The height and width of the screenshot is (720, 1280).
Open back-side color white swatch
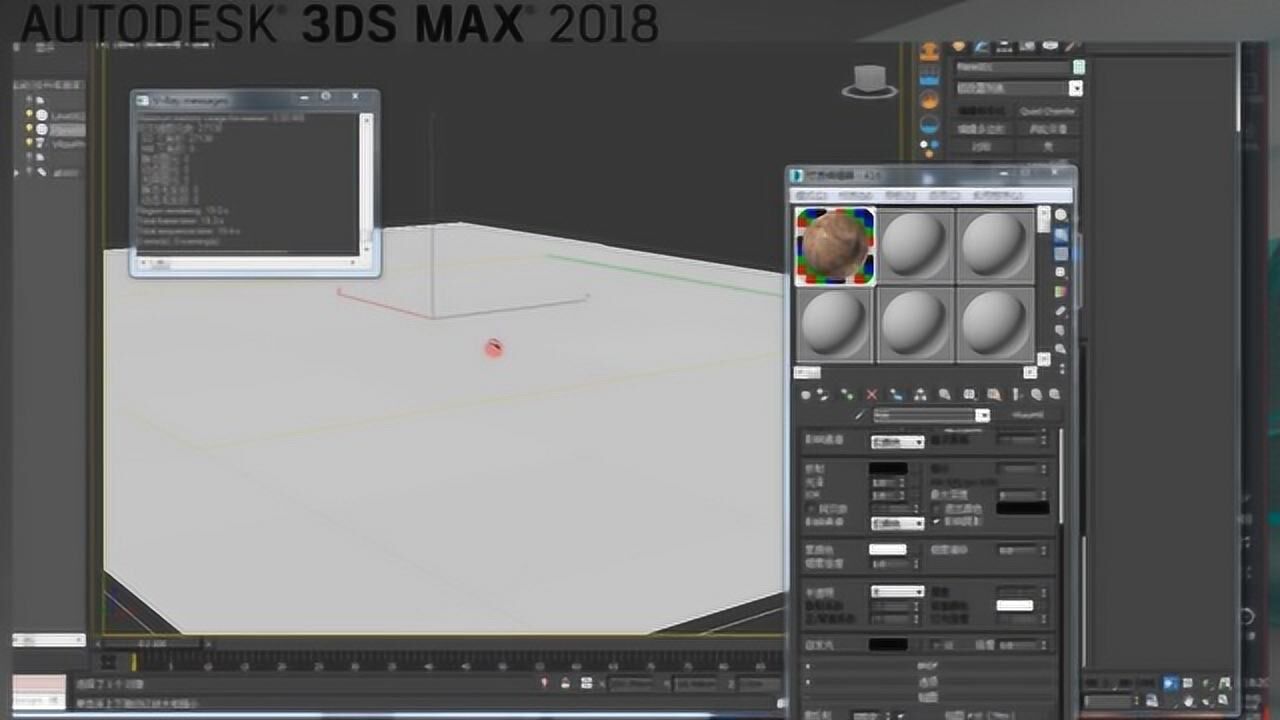coord(1015,605)
